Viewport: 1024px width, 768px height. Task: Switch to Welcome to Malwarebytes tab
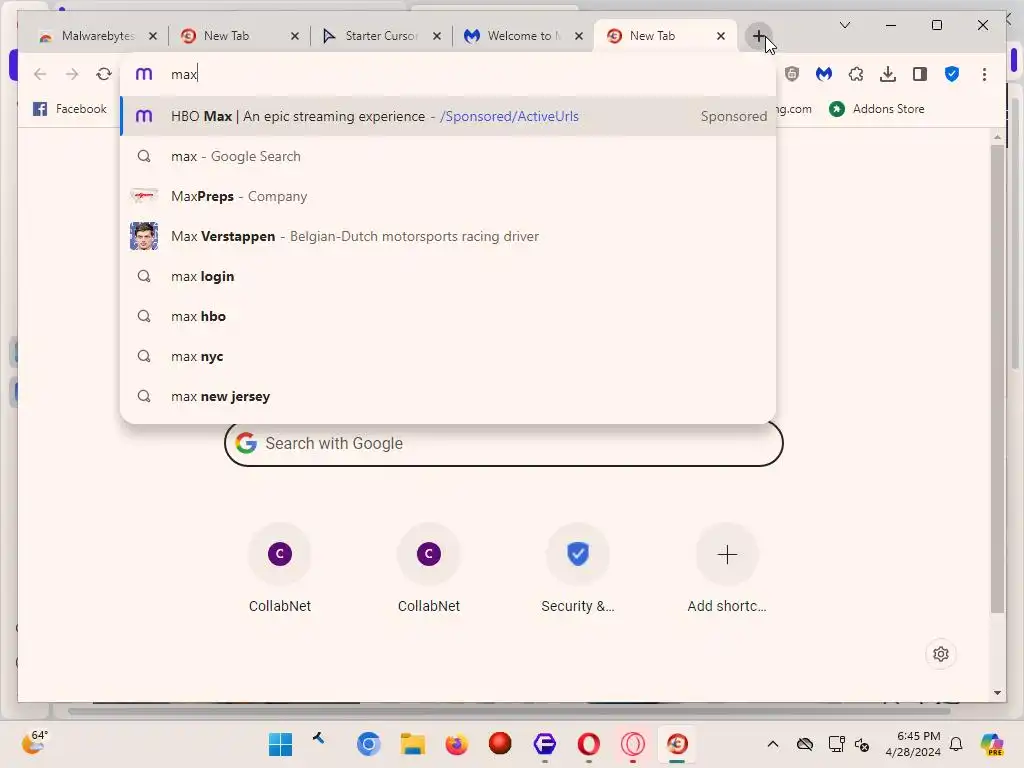[x=524, y=36]
